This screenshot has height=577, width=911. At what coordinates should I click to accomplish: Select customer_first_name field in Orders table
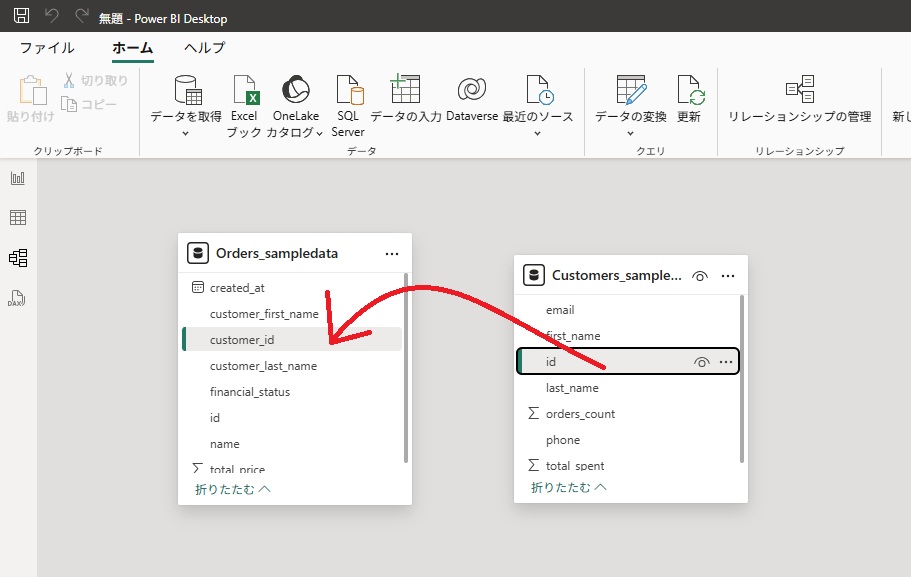click(292, 314)
